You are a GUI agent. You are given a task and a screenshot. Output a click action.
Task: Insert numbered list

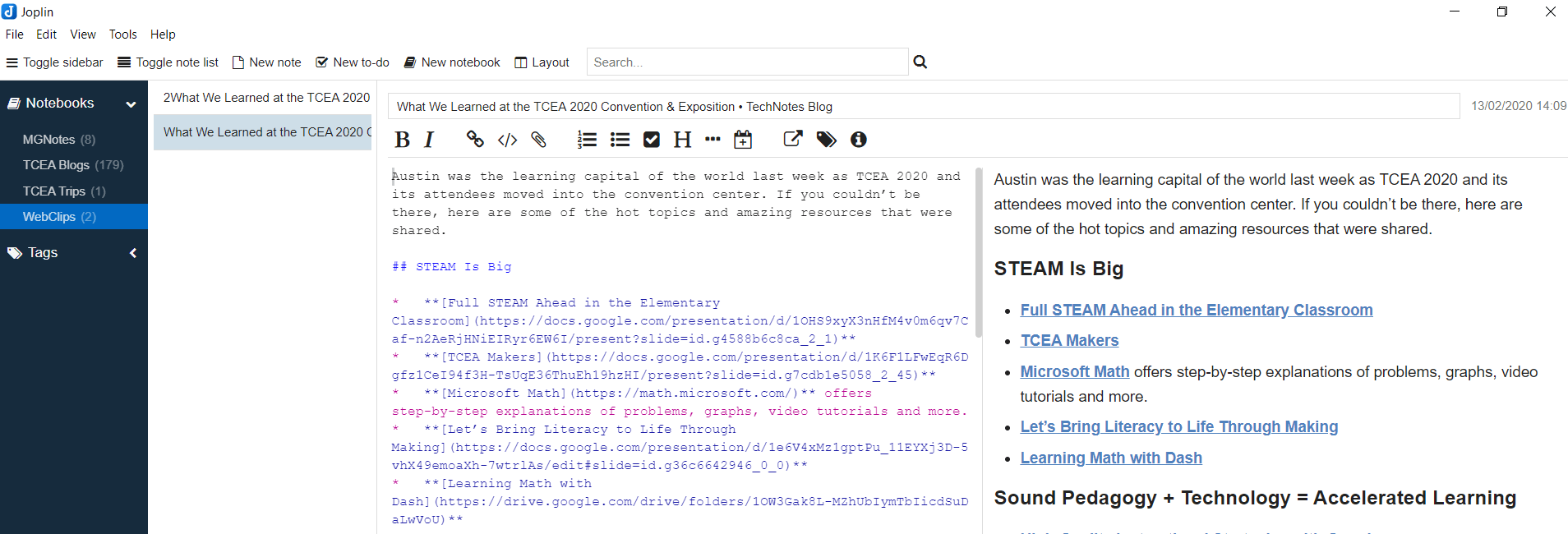tap(587, 140)
